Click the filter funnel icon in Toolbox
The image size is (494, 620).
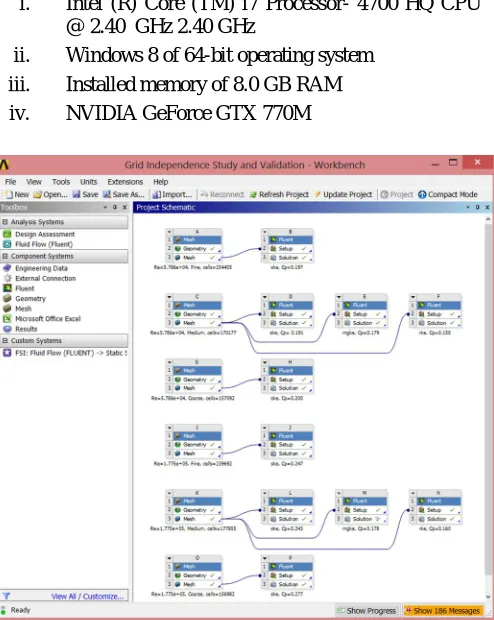(6, 596)
